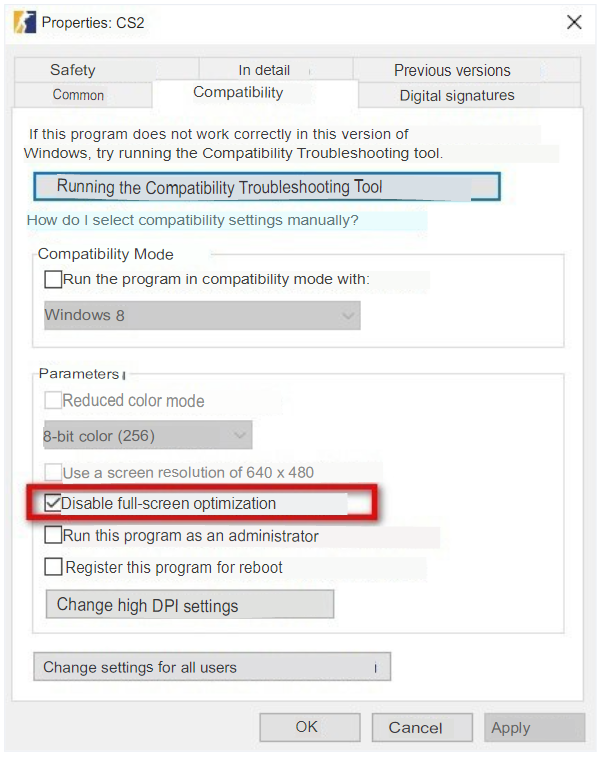
Task: Uncheck Disable full-screen optimization
Action: [x=54, y=503]
